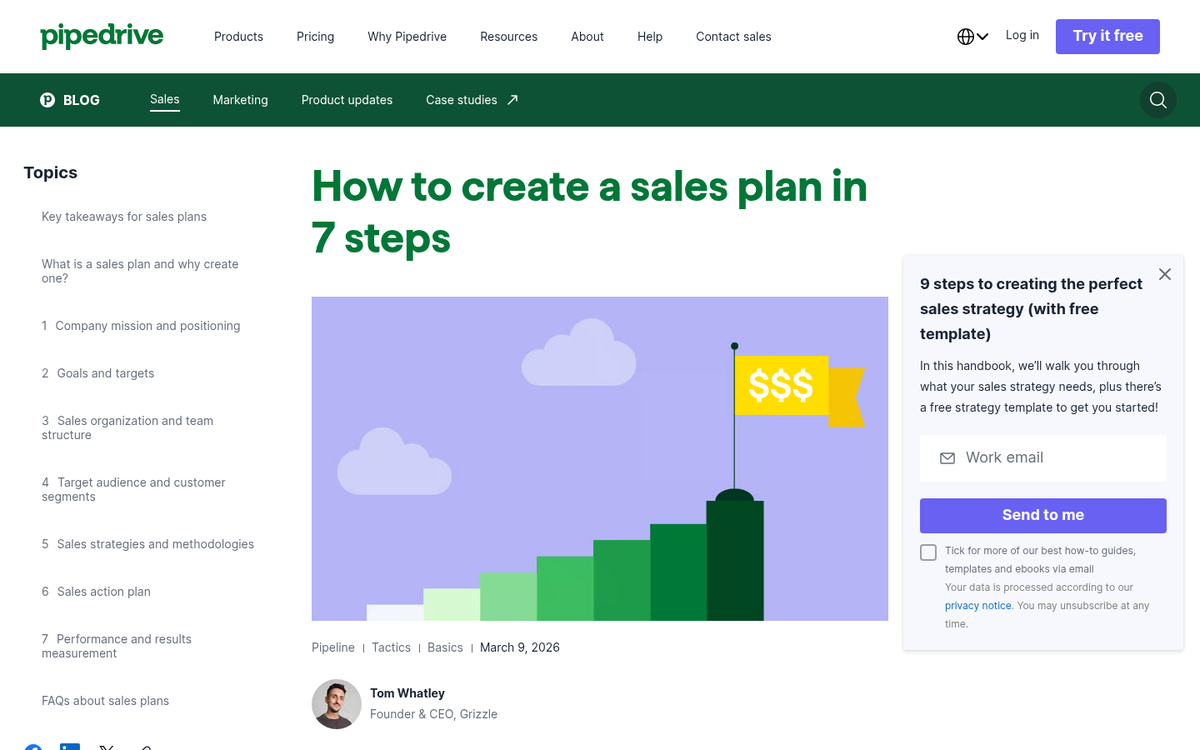Image resolution: width=1200 pixels, height=750 pixels.
Task: Expand the language dropdown chevron
Action: click(981, 35)
